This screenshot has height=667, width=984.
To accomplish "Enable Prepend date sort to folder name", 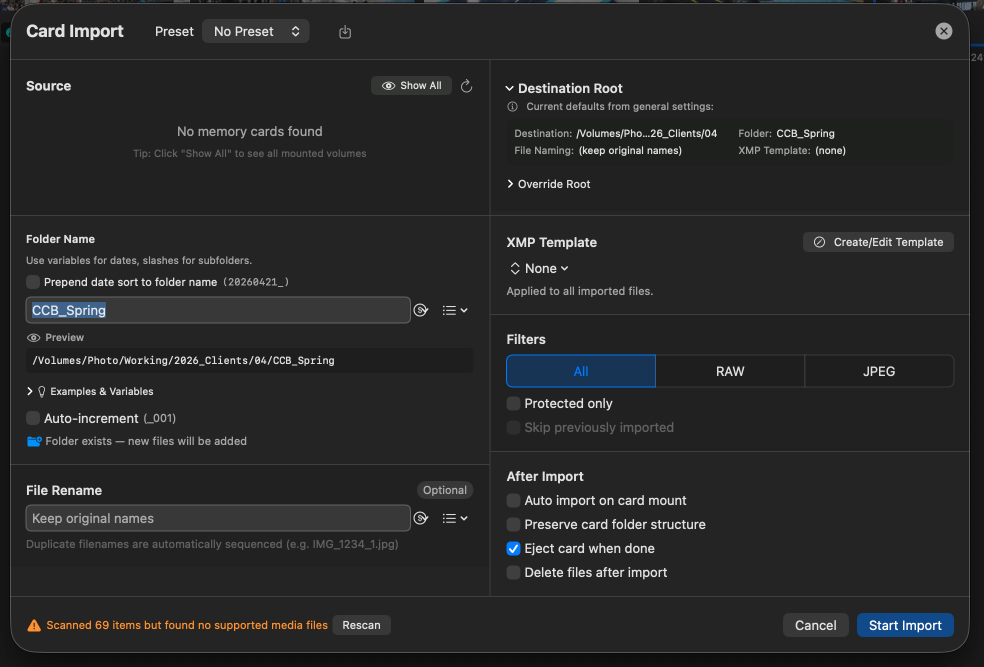I will pos(33,282).
